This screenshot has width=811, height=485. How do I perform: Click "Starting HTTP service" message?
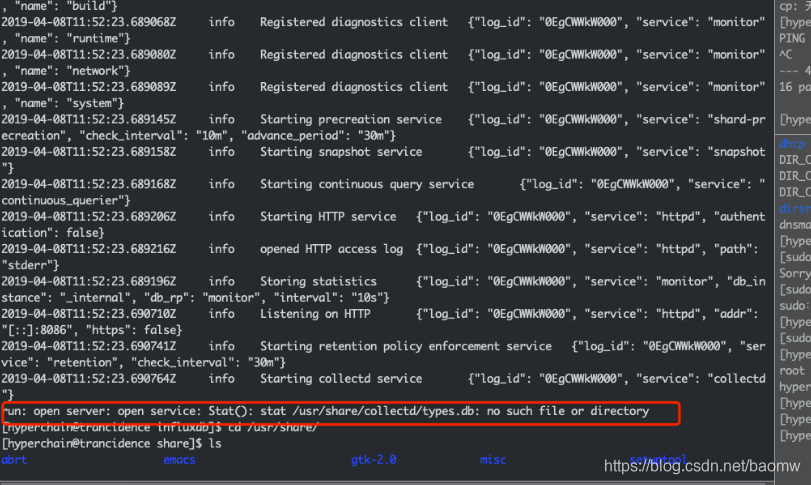point(328,217)
